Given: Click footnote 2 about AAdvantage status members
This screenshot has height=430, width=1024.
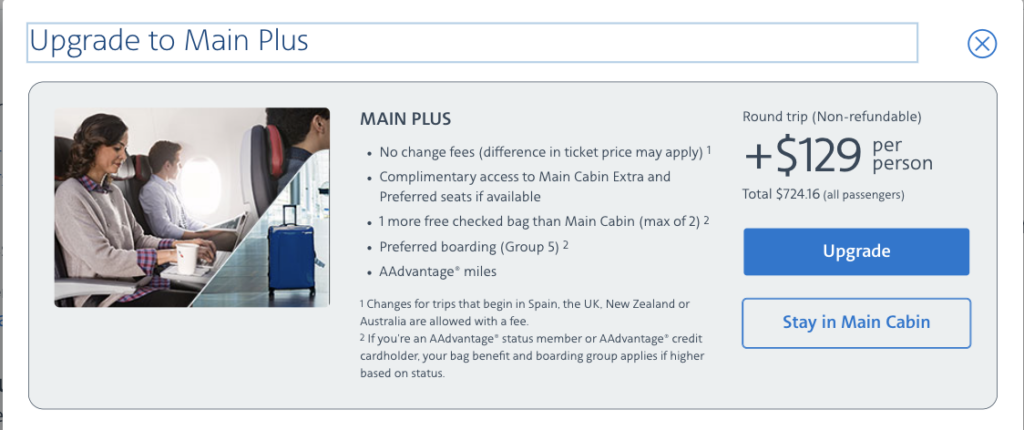Looking at the screenshot, I should click(532, 357).
